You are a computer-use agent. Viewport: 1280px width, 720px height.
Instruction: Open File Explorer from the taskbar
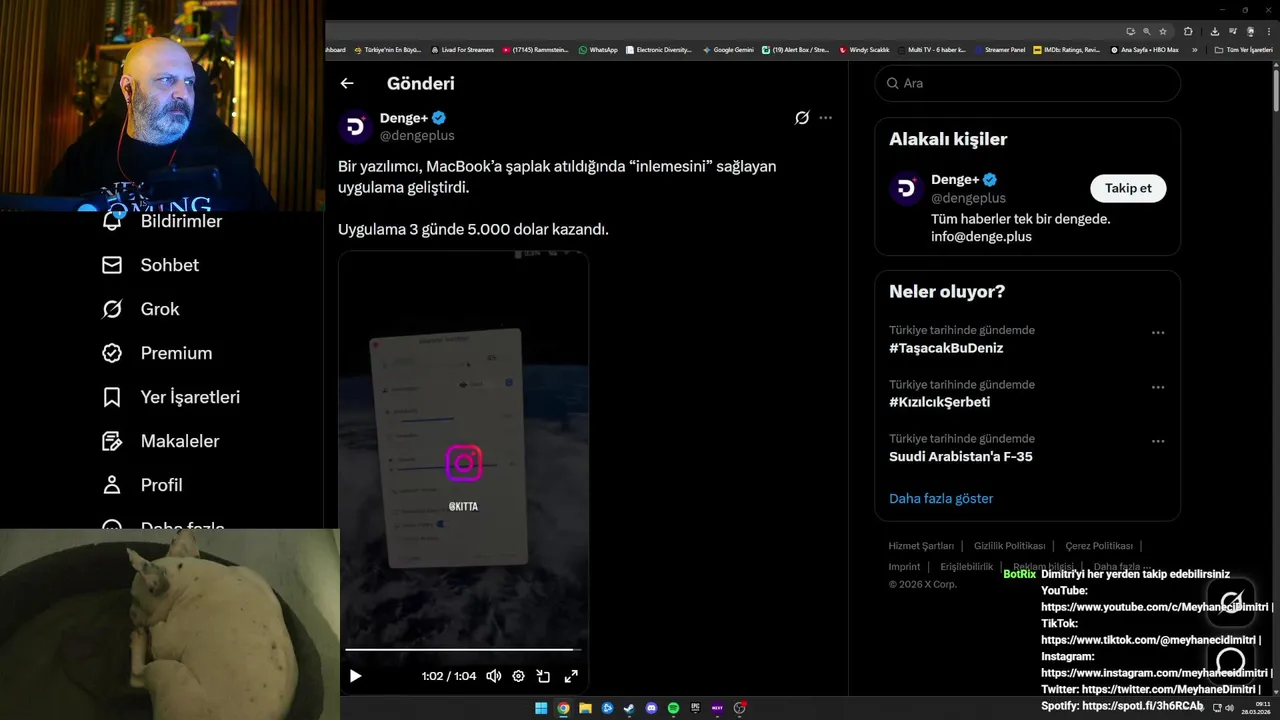585,708
